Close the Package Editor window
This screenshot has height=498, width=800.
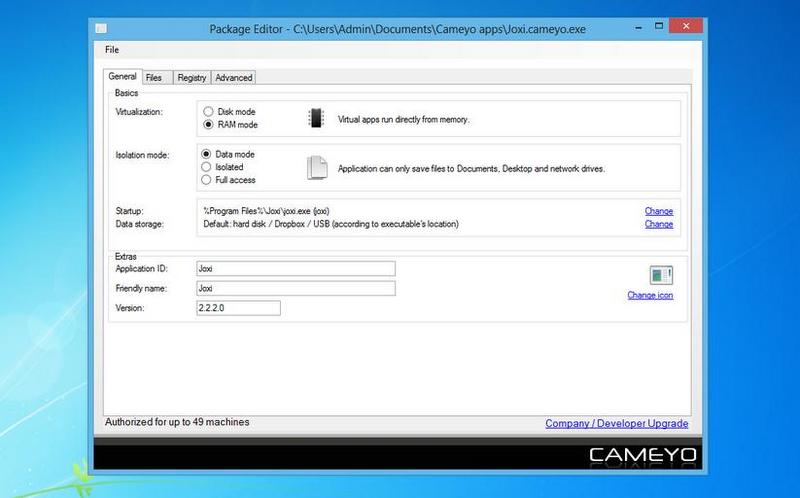point(686,26)
